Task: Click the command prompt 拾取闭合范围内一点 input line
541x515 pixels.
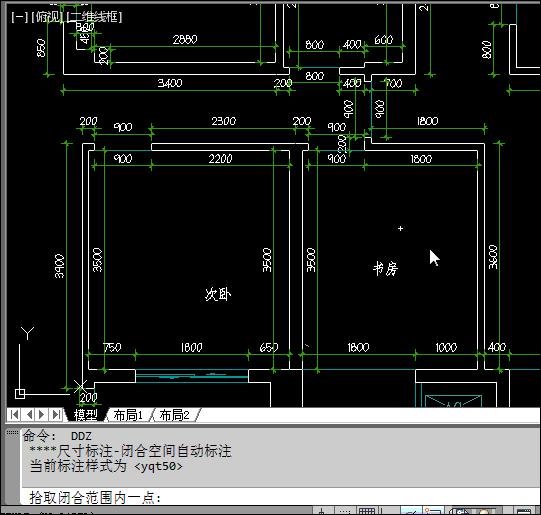Action: pyautogui.click(x=281, y=497)
